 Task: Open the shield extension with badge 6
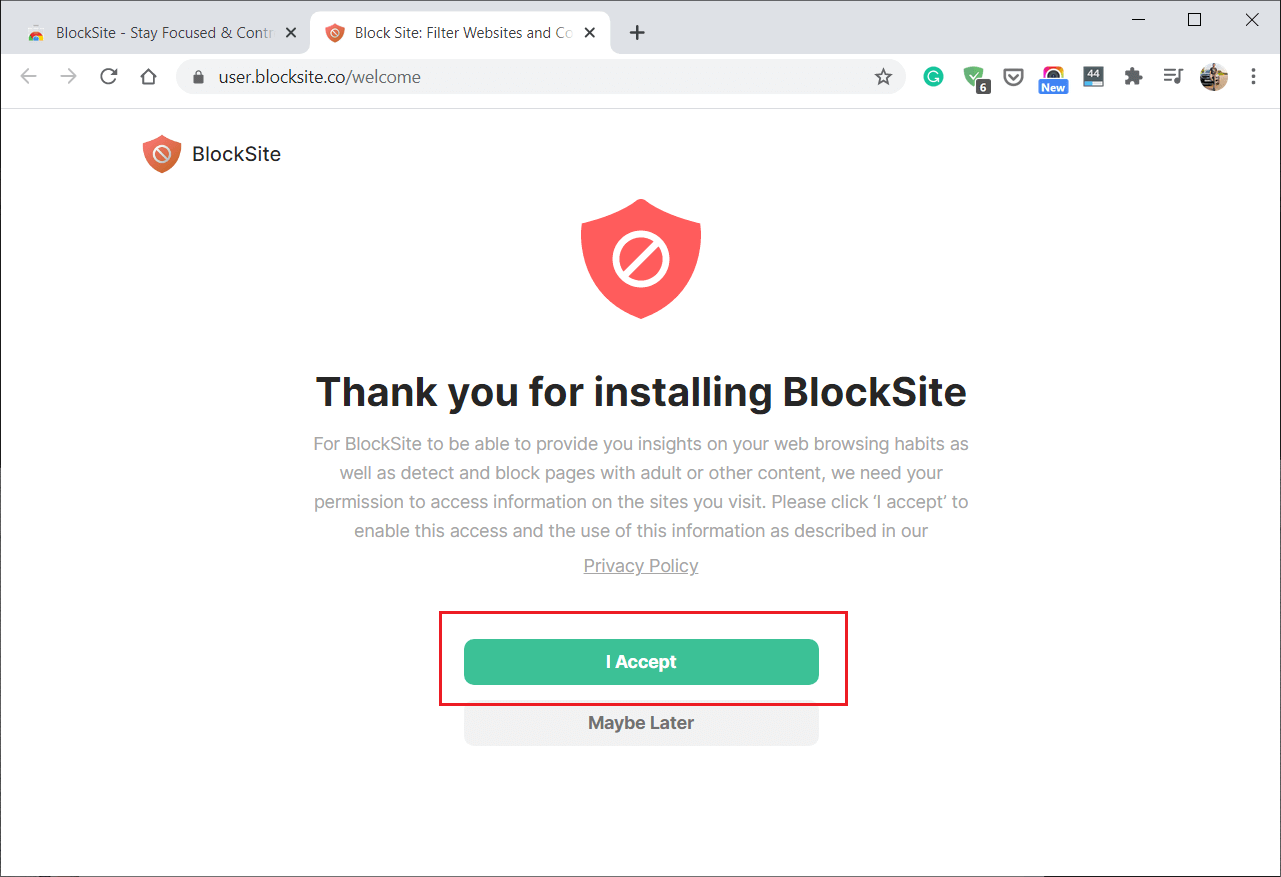pyautogui.click(x=974, y=76)
